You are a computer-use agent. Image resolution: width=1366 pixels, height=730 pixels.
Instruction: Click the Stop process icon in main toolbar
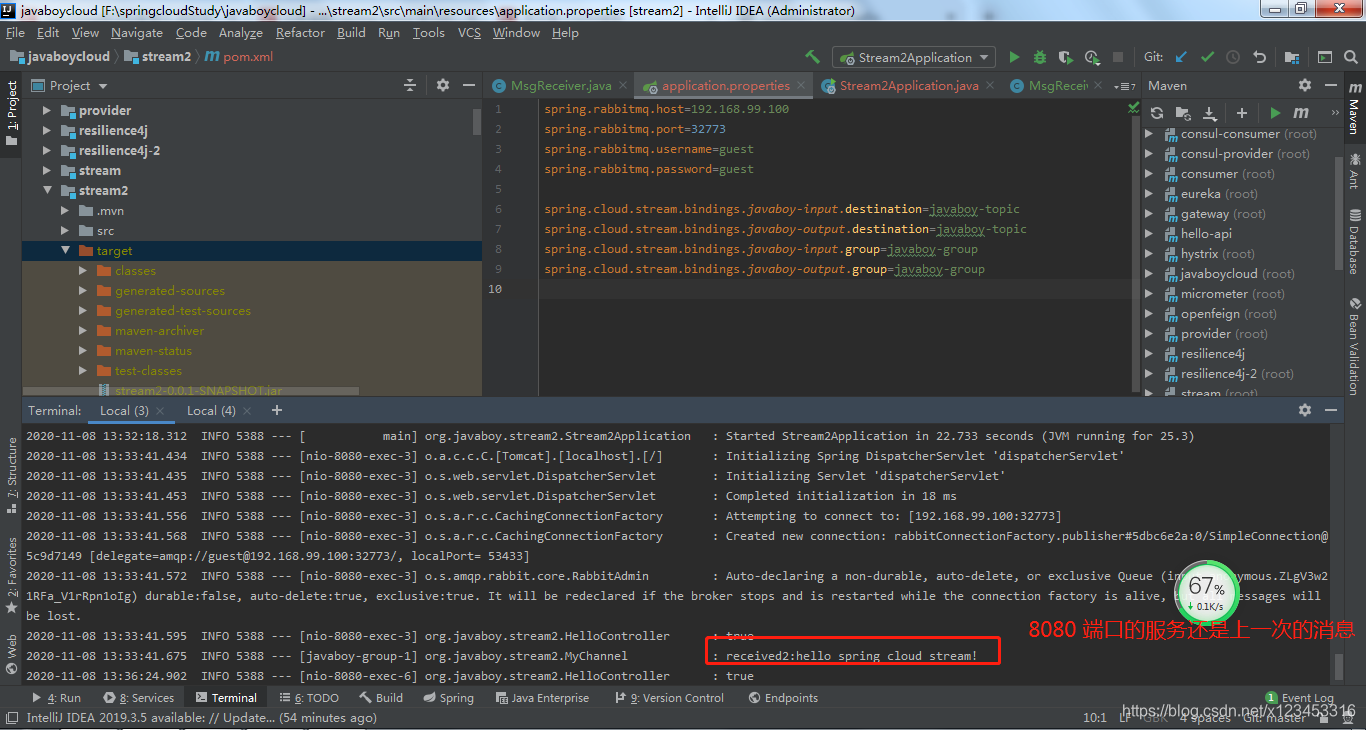tap(1118, 57)
